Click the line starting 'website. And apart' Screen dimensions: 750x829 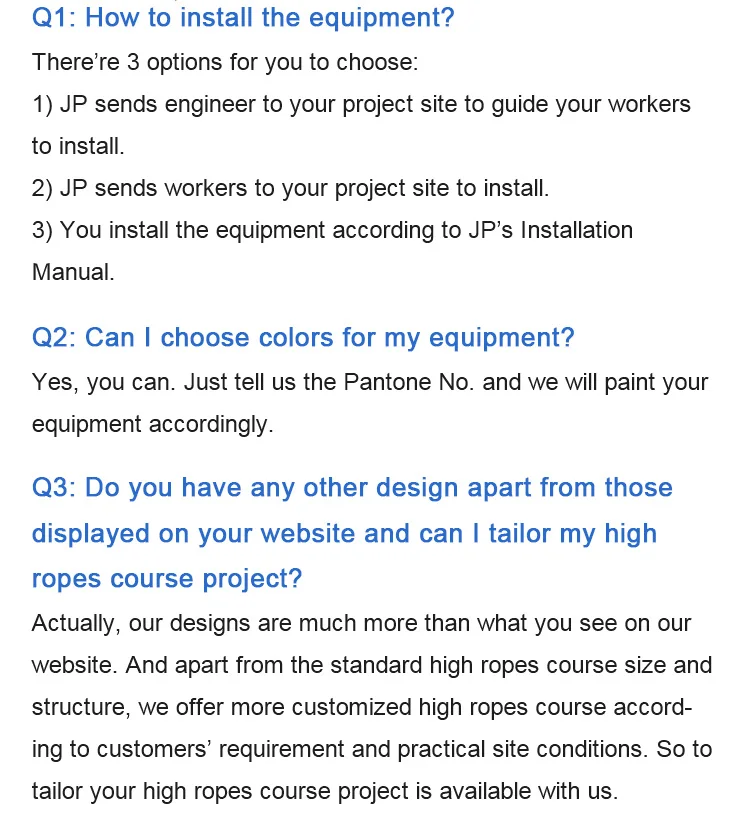click(372, 666)
